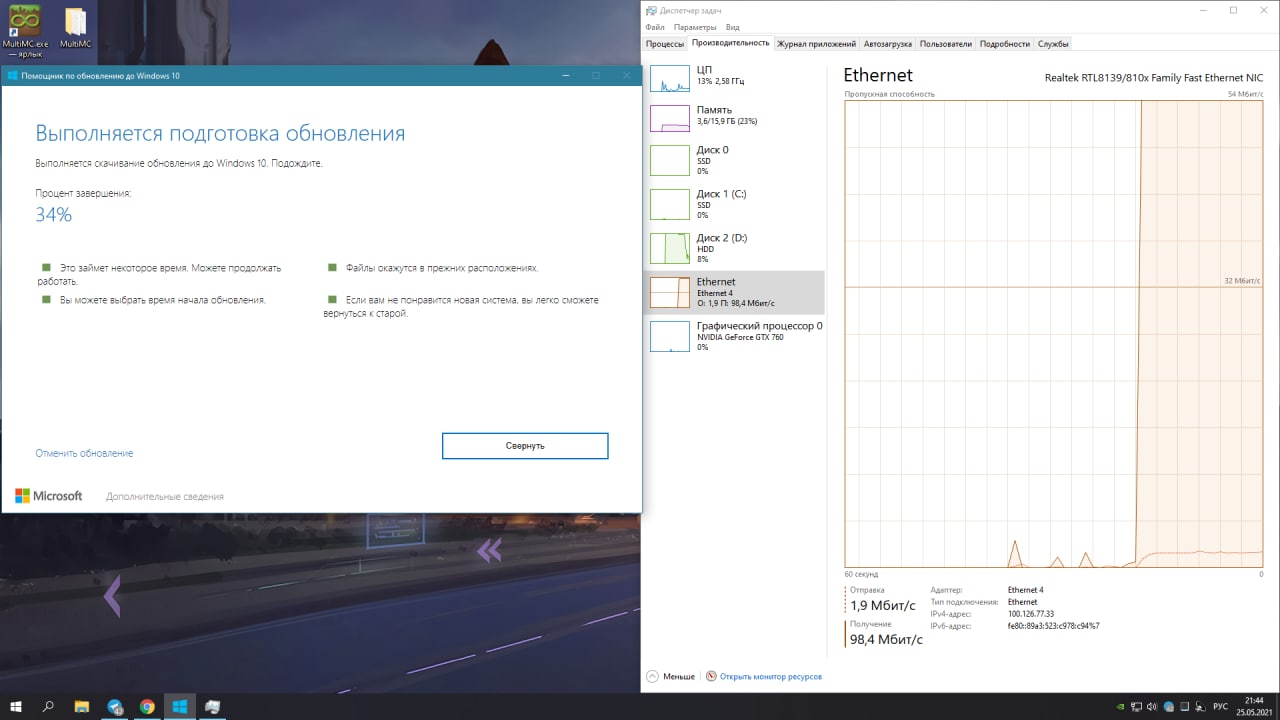Click Realtek RTL8139/810x adapter name
1280x720 pixels.
click(1154, 78)
